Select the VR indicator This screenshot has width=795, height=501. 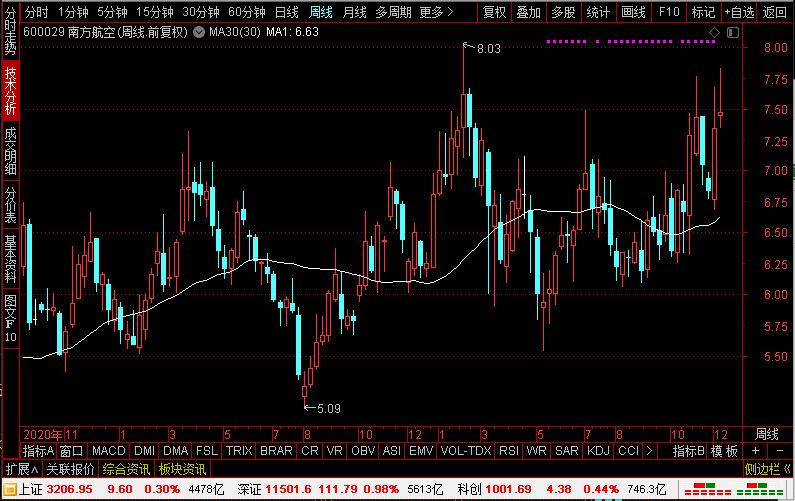(x=335, y=451)
